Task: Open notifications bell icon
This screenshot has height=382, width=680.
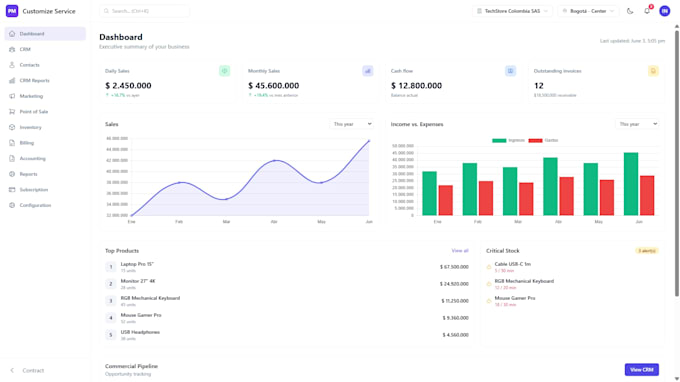Action: 647,11
